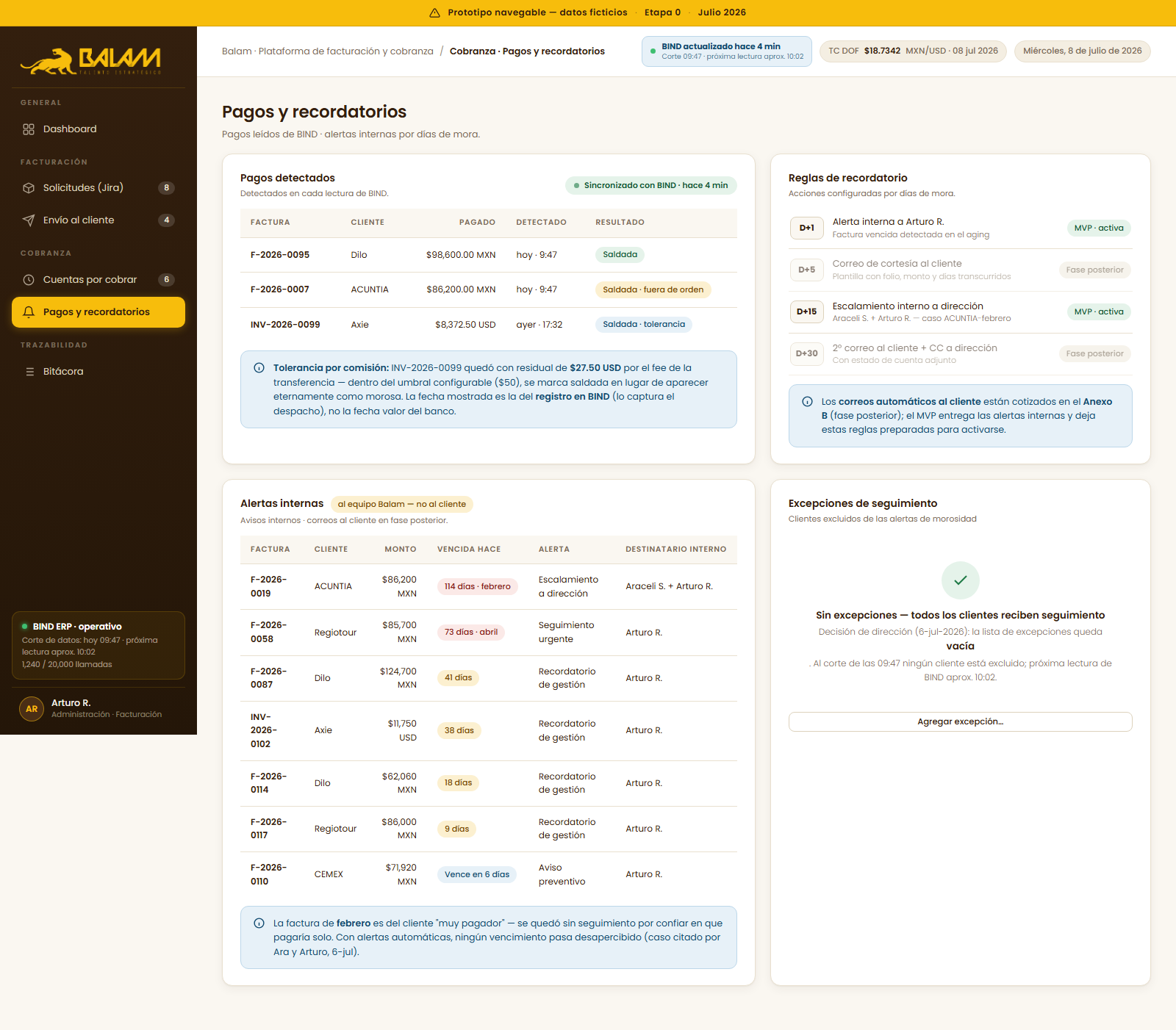The width and height of the screenshot is (1176, 1030).
Task: Click the Saldada · tolerancia tag
Action: (x=644, y=325)
